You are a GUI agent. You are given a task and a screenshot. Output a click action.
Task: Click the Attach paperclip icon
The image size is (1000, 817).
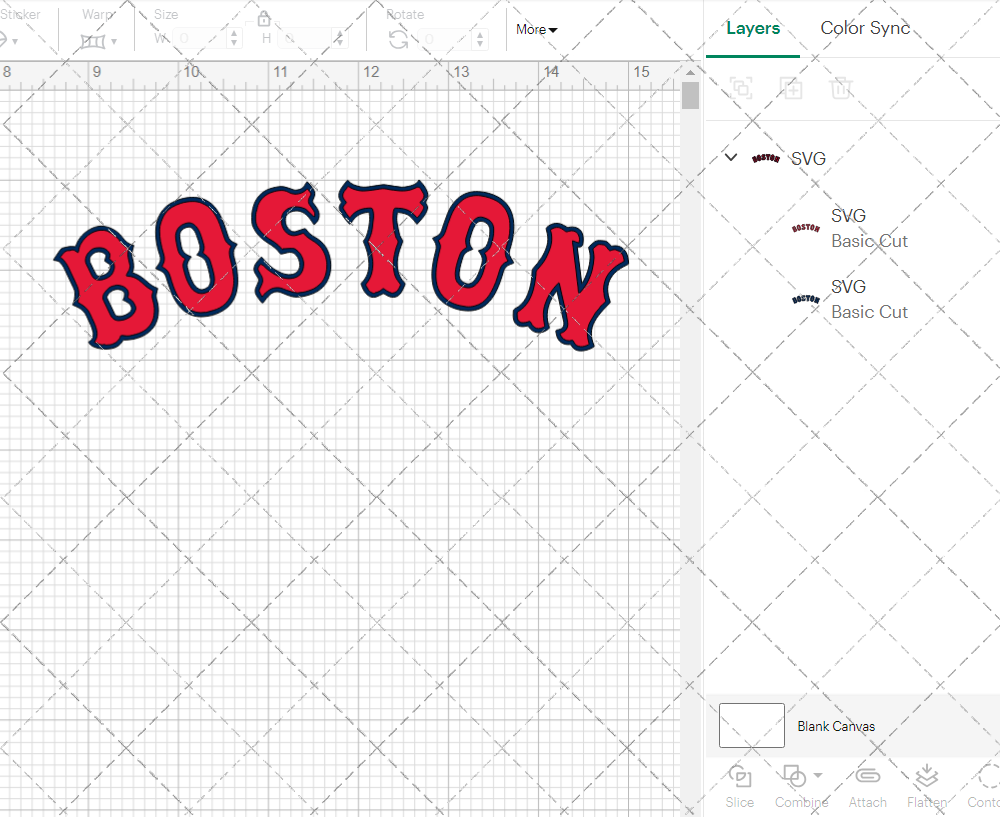click(x=867, y=777)
